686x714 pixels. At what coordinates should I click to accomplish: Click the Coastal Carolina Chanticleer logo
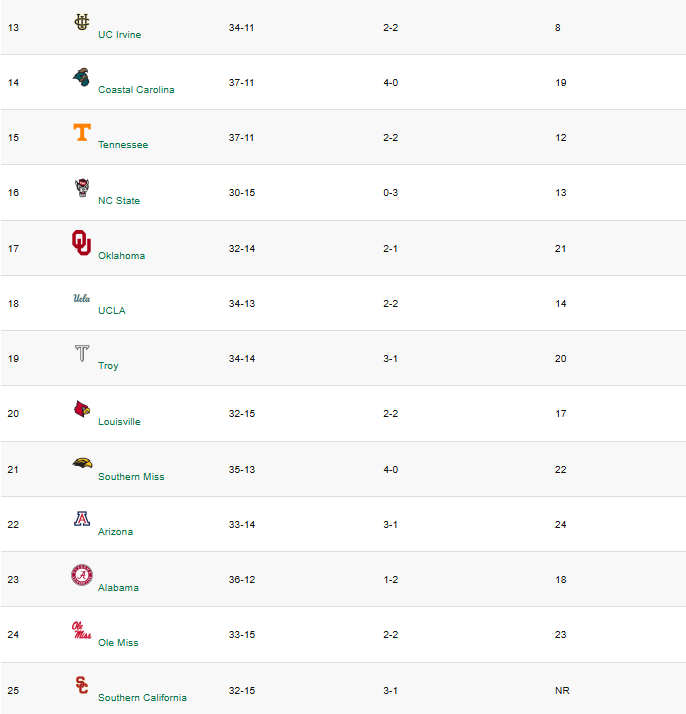pos(81,77)
